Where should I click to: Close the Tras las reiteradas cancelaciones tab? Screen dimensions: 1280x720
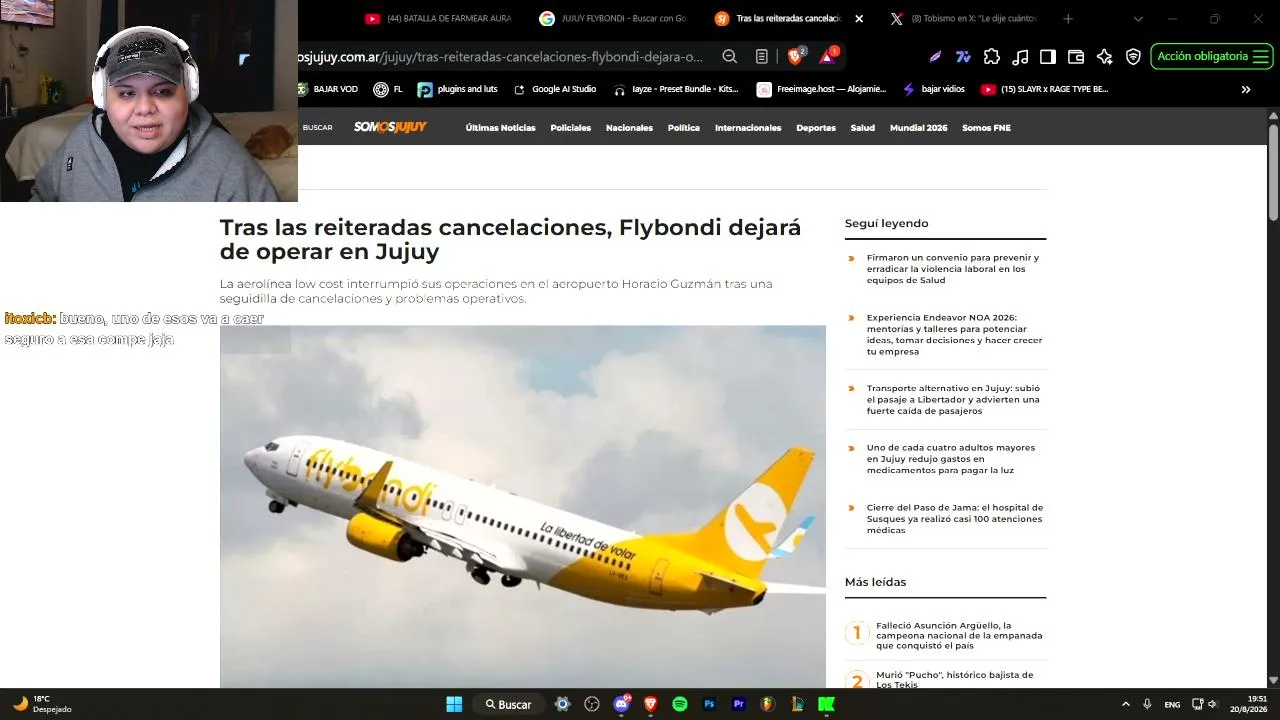pyautogui.click(x=859, y=19)
